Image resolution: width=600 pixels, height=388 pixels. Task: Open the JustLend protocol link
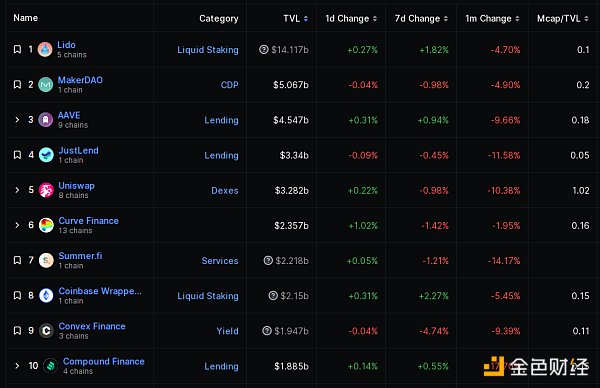(x=78, y=150)
